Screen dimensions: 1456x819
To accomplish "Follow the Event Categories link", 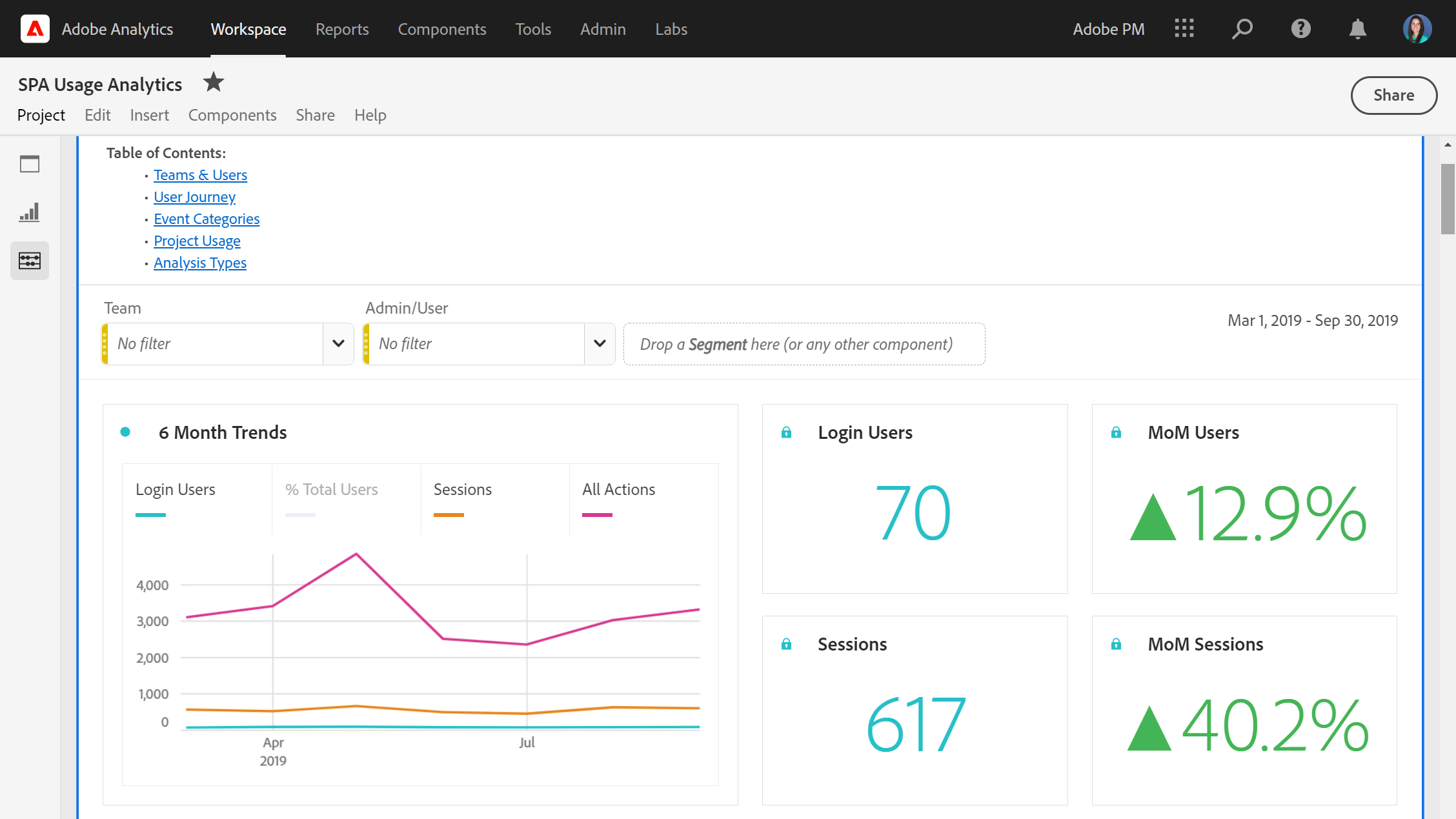I will [x=207, y=219].
